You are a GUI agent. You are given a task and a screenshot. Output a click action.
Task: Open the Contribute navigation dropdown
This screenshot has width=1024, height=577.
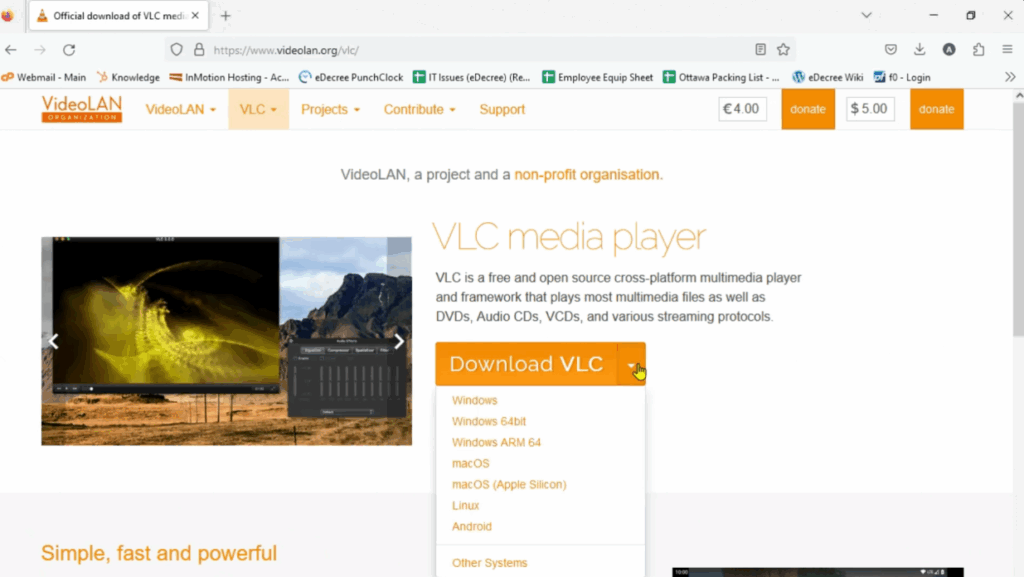pyautogui.click(x=419, y=109)
